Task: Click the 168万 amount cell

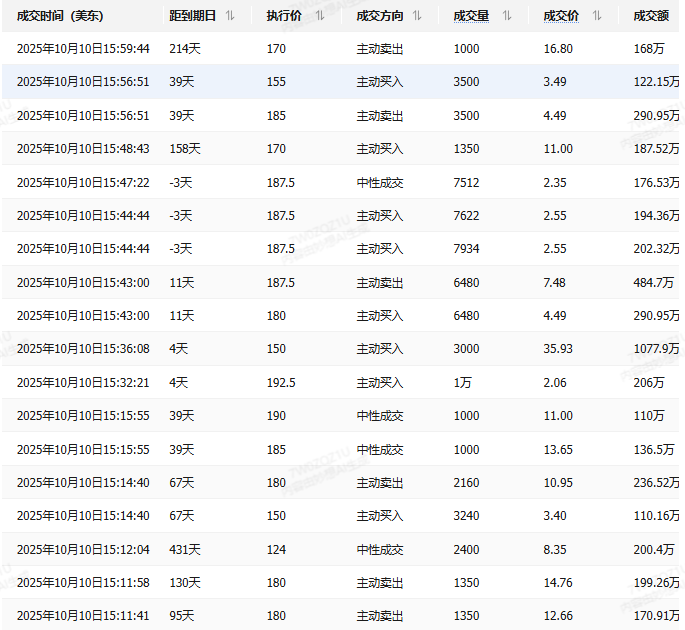Action: coord(649,48)
